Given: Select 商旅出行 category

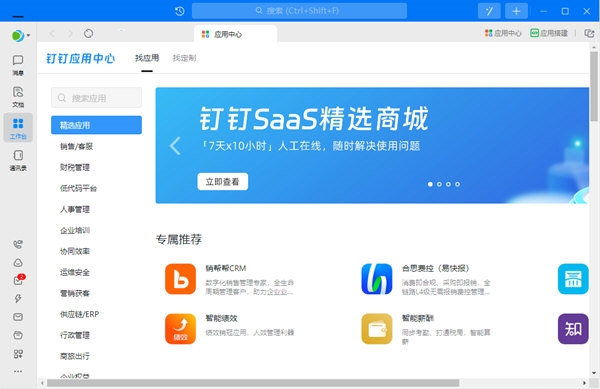Looking at the screenshot, I should (x=75, y=356).
